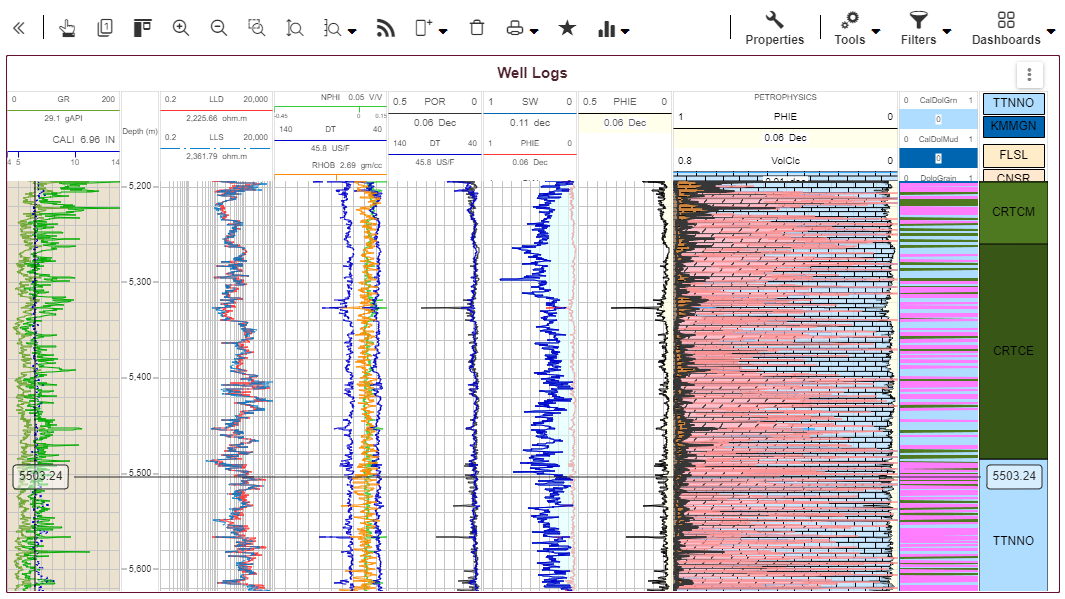The image size is (1065, 599).
Task: Click the 0.11 dec SW value
Action: (x=530, y=123)
